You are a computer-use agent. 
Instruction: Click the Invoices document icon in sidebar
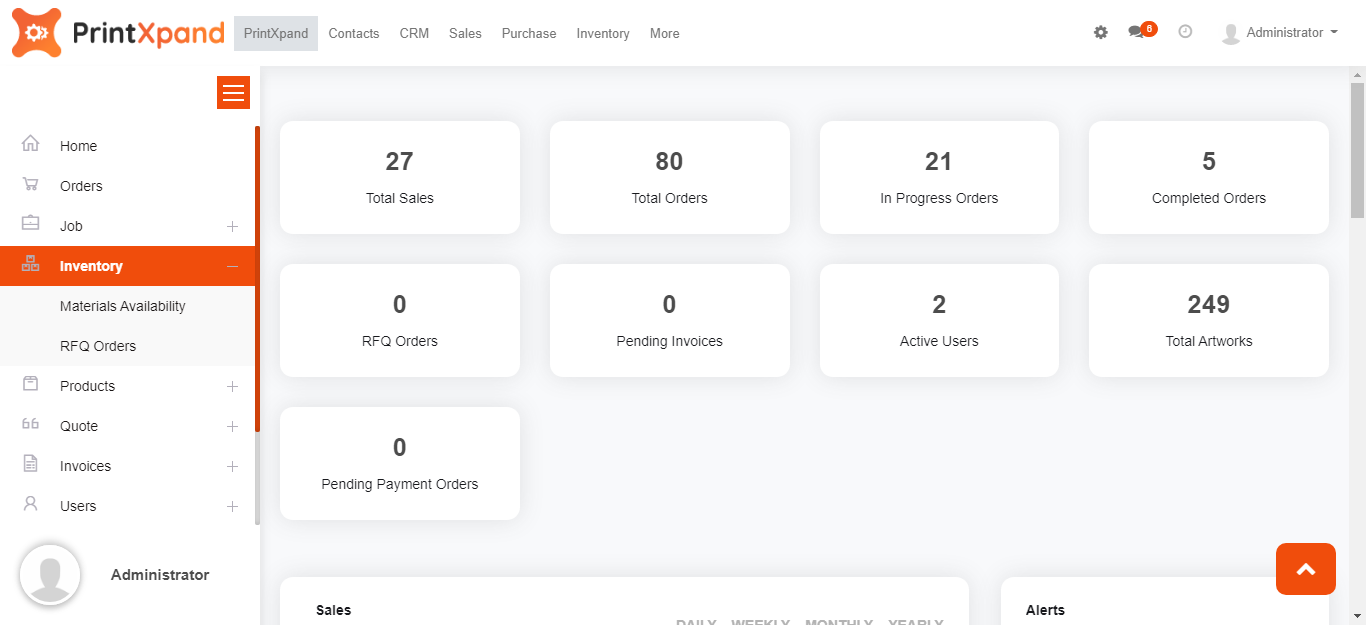[x=30, y=464]
